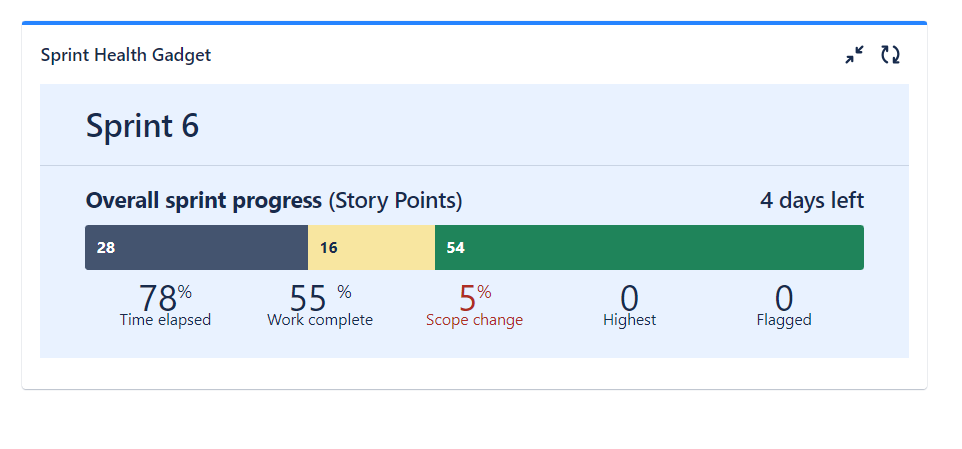This screenshot has height=449, width=962.
Task: Click the (Story Points) text
Action: (x=395, y=201)
